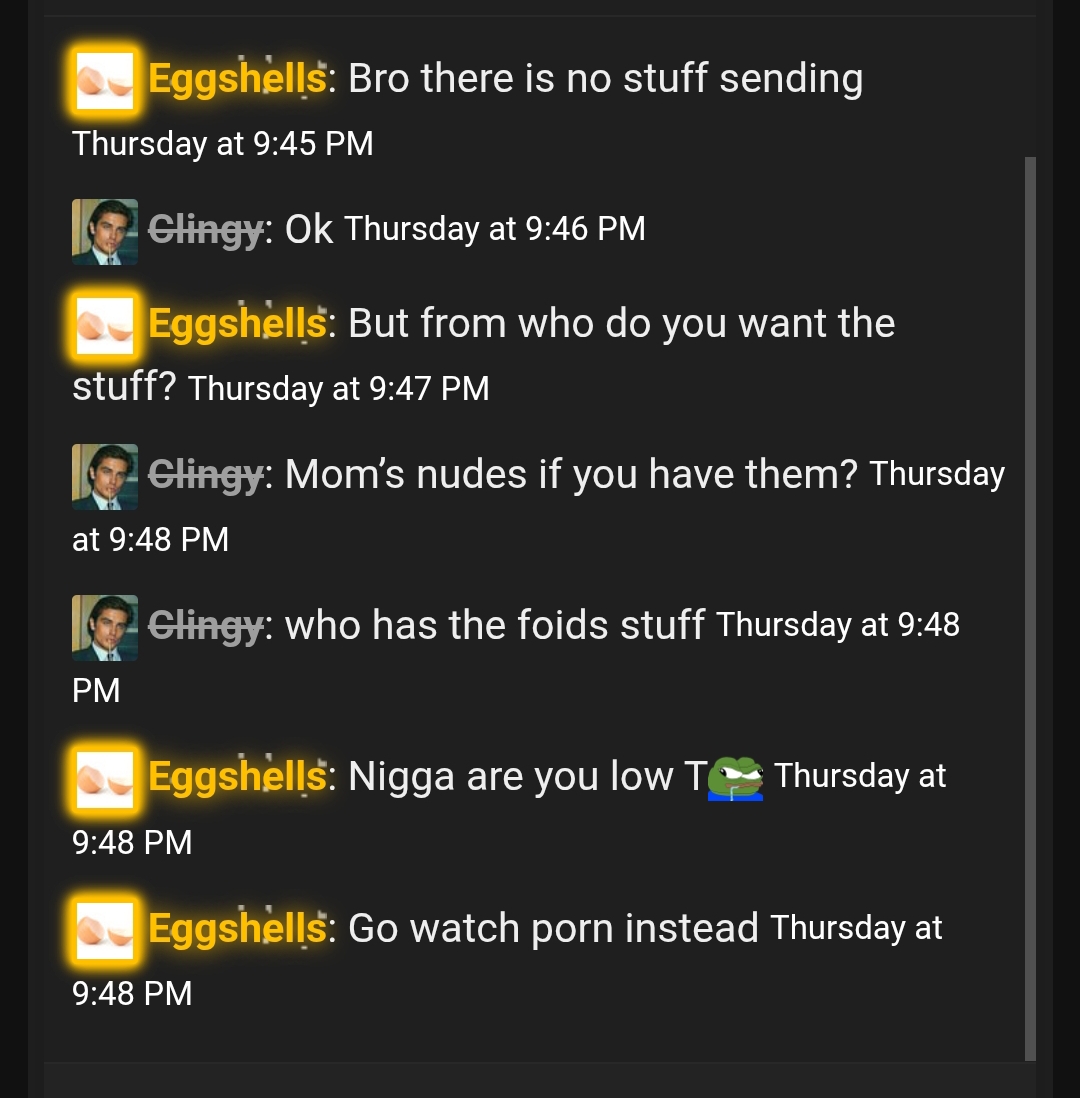The width and height of the screenshot is (1080, 1098).
Task: Select Clingy's avatar on "if you have them?" message
Action: [105, 477]
